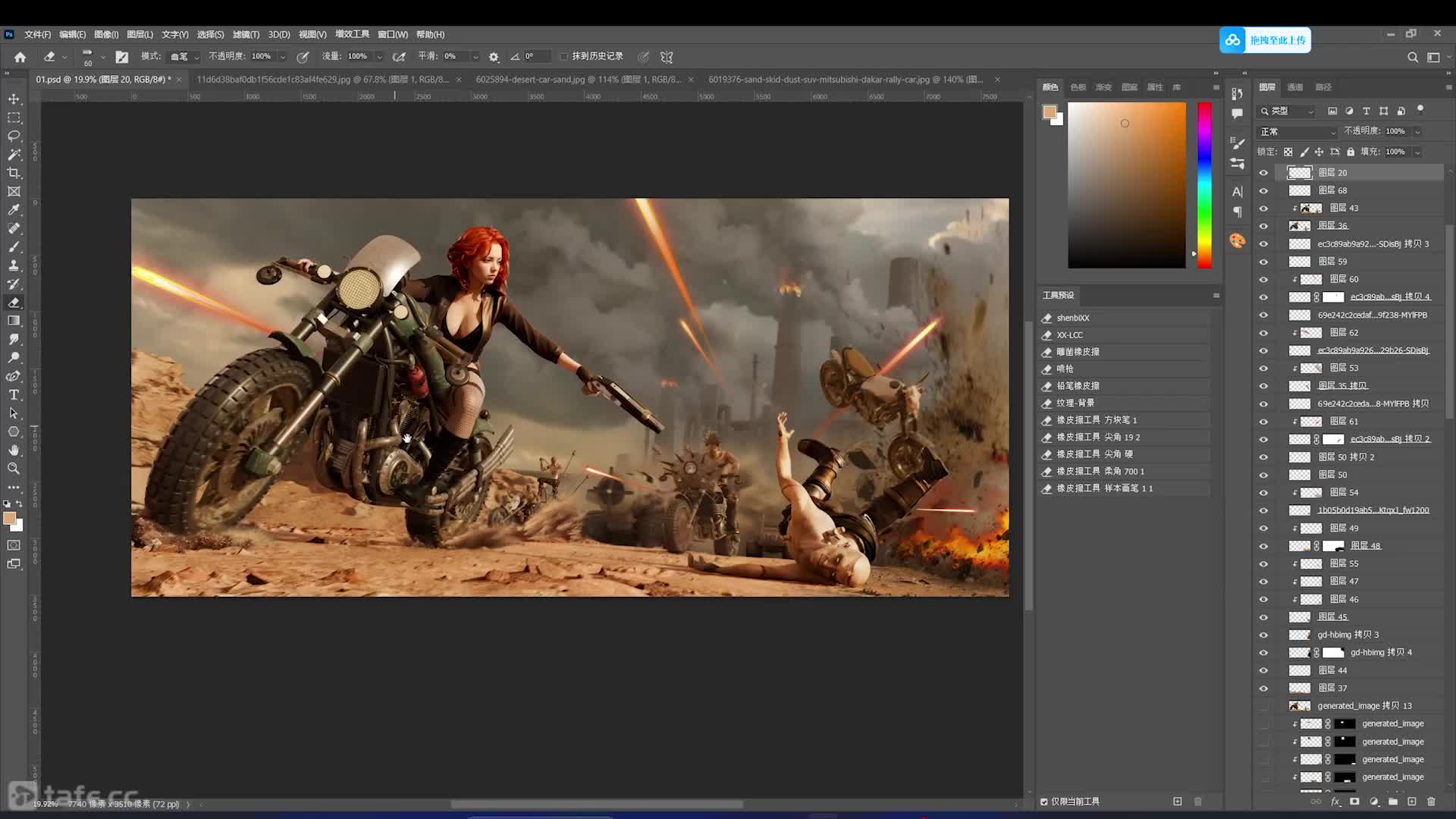
Task: Select the Brush tool
Action: 14,246
